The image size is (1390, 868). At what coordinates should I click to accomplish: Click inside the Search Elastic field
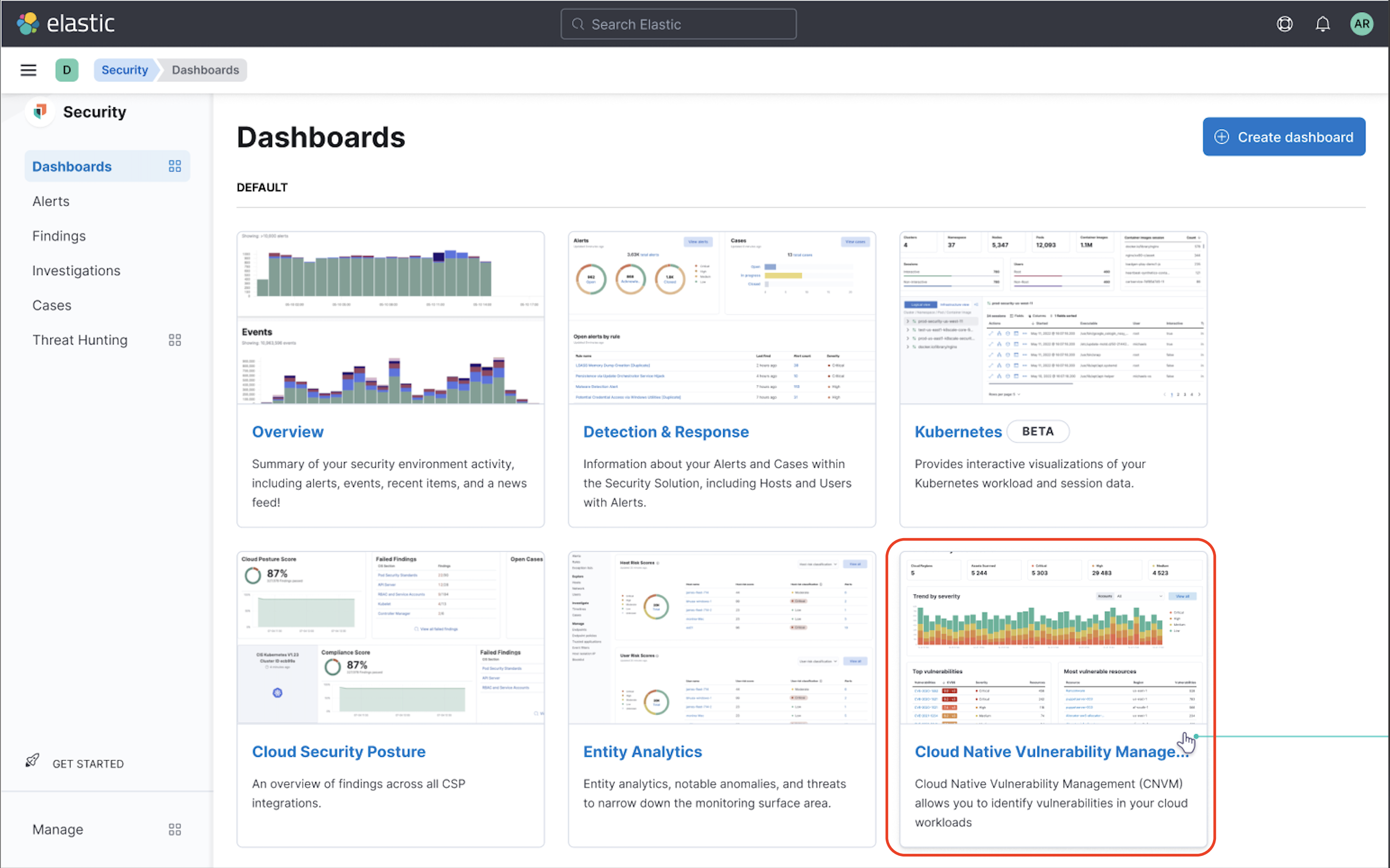[678, 24]
